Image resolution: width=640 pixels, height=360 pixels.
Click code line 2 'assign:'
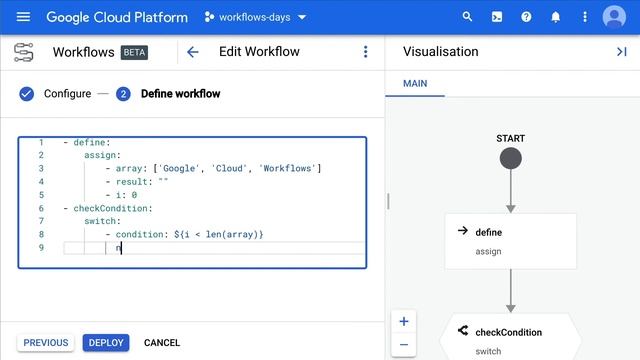102,155
